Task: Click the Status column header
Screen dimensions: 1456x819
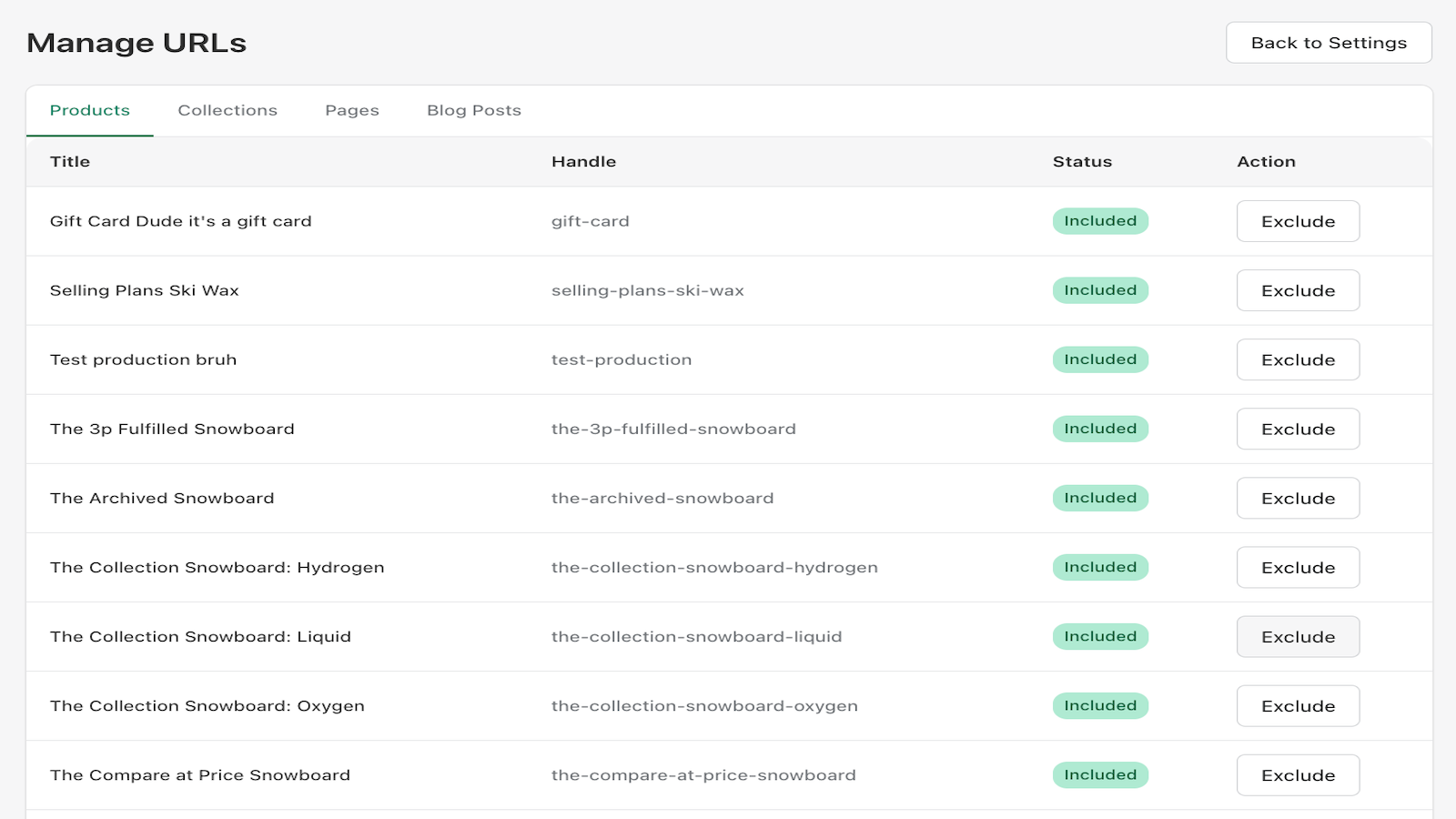Action: pyautogui.click(x=1082, y=161)
